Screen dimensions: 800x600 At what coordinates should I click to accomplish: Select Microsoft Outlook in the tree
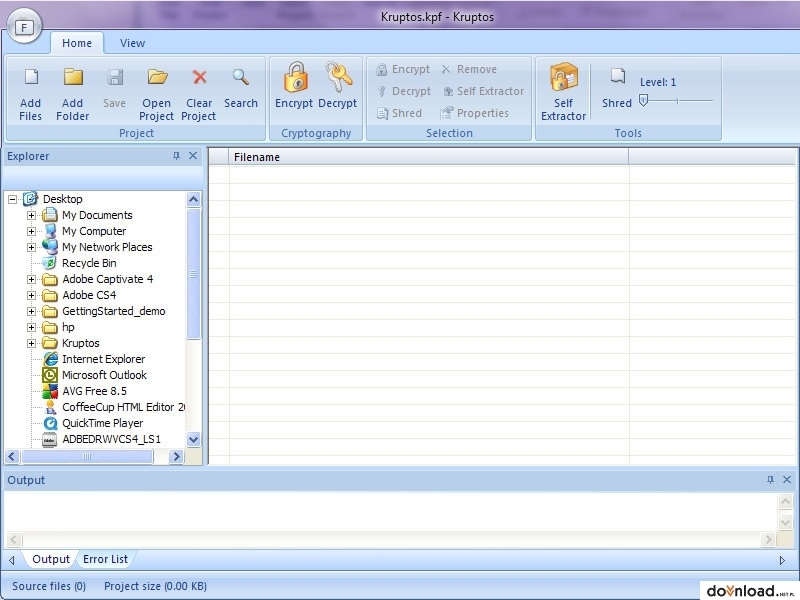click(105, 375)
